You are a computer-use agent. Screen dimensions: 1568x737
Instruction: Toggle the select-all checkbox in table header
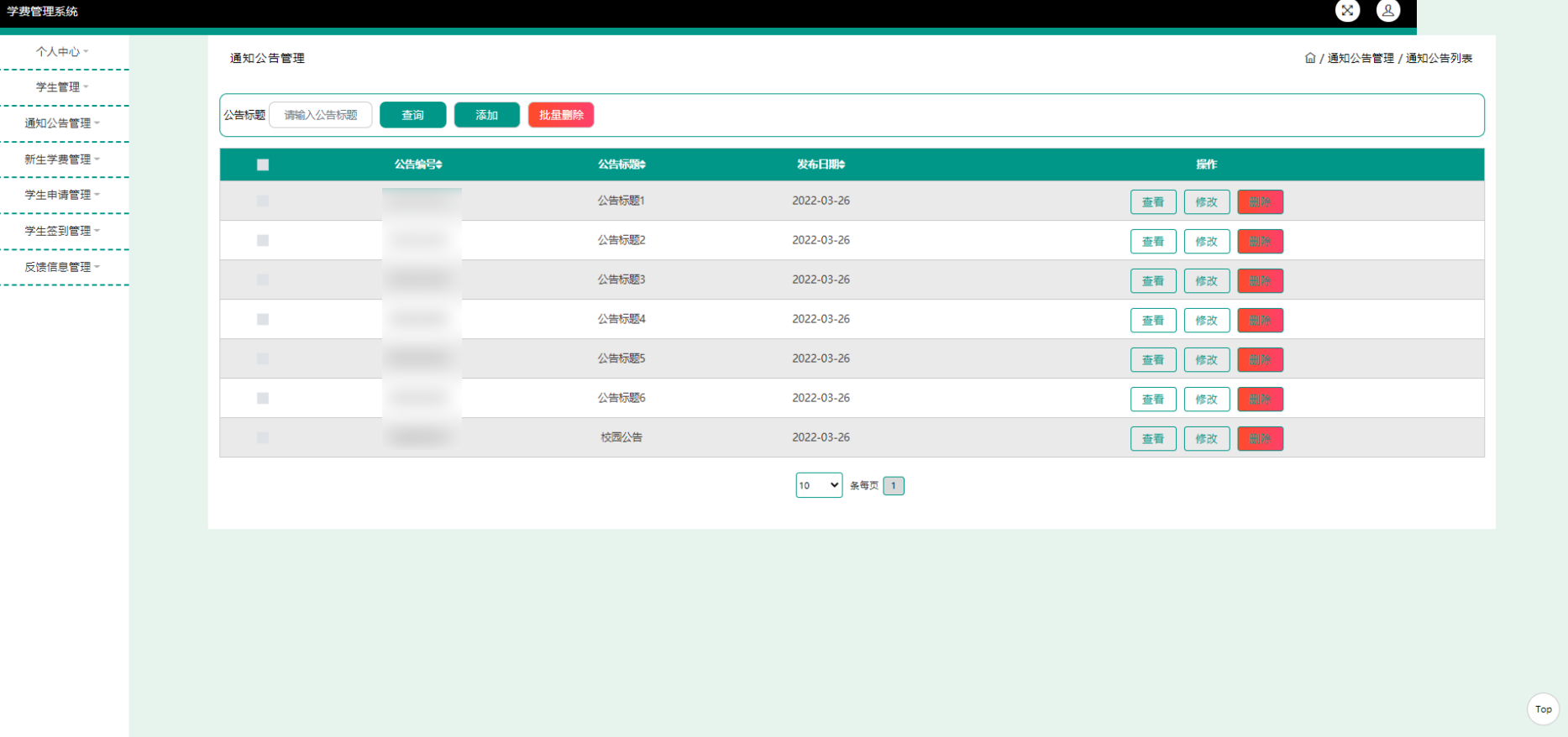263,165
